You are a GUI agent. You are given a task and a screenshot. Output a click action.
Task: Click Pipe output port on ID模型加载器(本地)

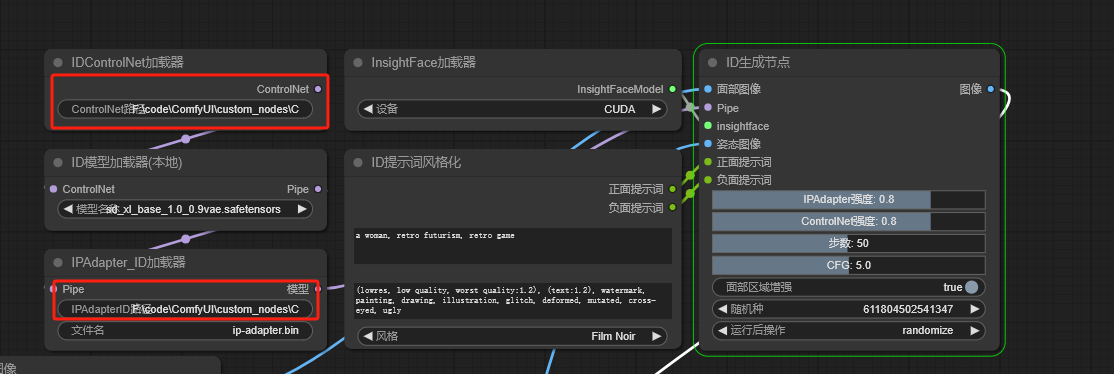[318, 189]
